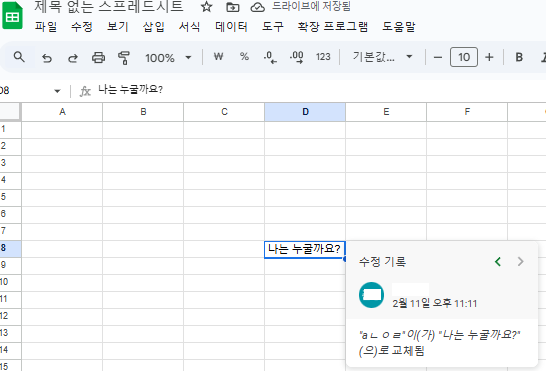Format the cell as percent
Viewport: 549px width, 371px height.
(244, 57)
